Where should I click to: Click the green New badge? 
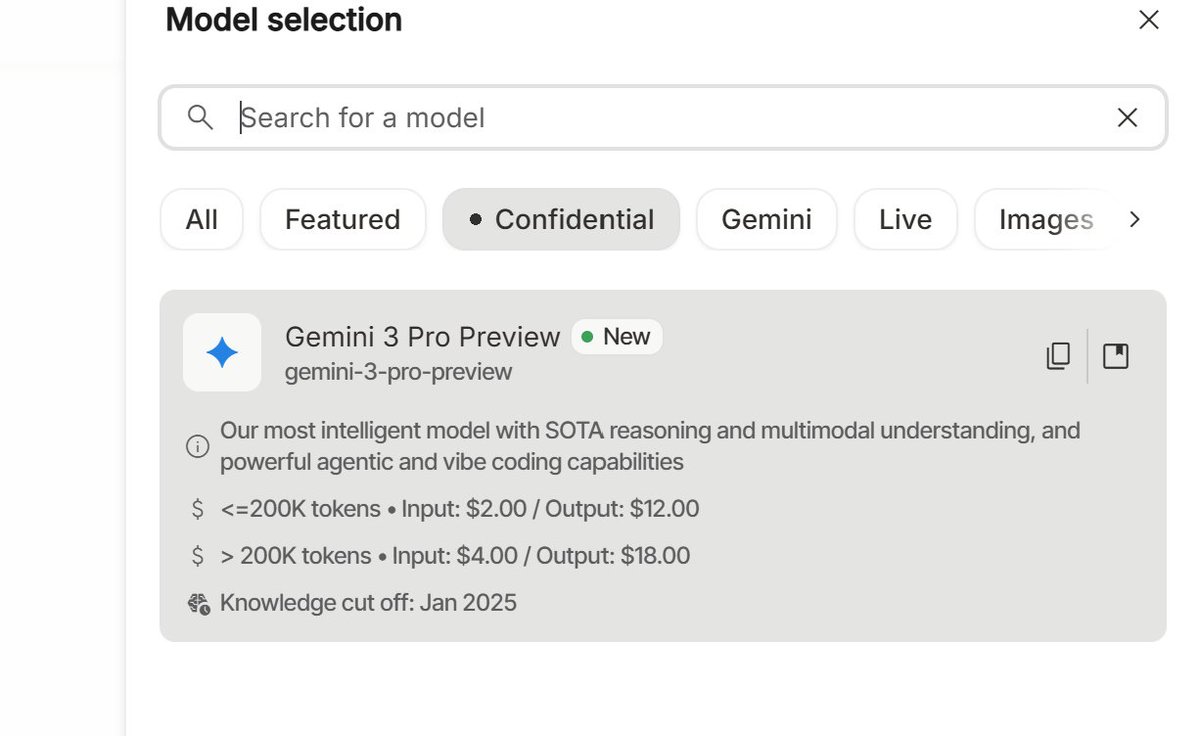tap(617, 337)
